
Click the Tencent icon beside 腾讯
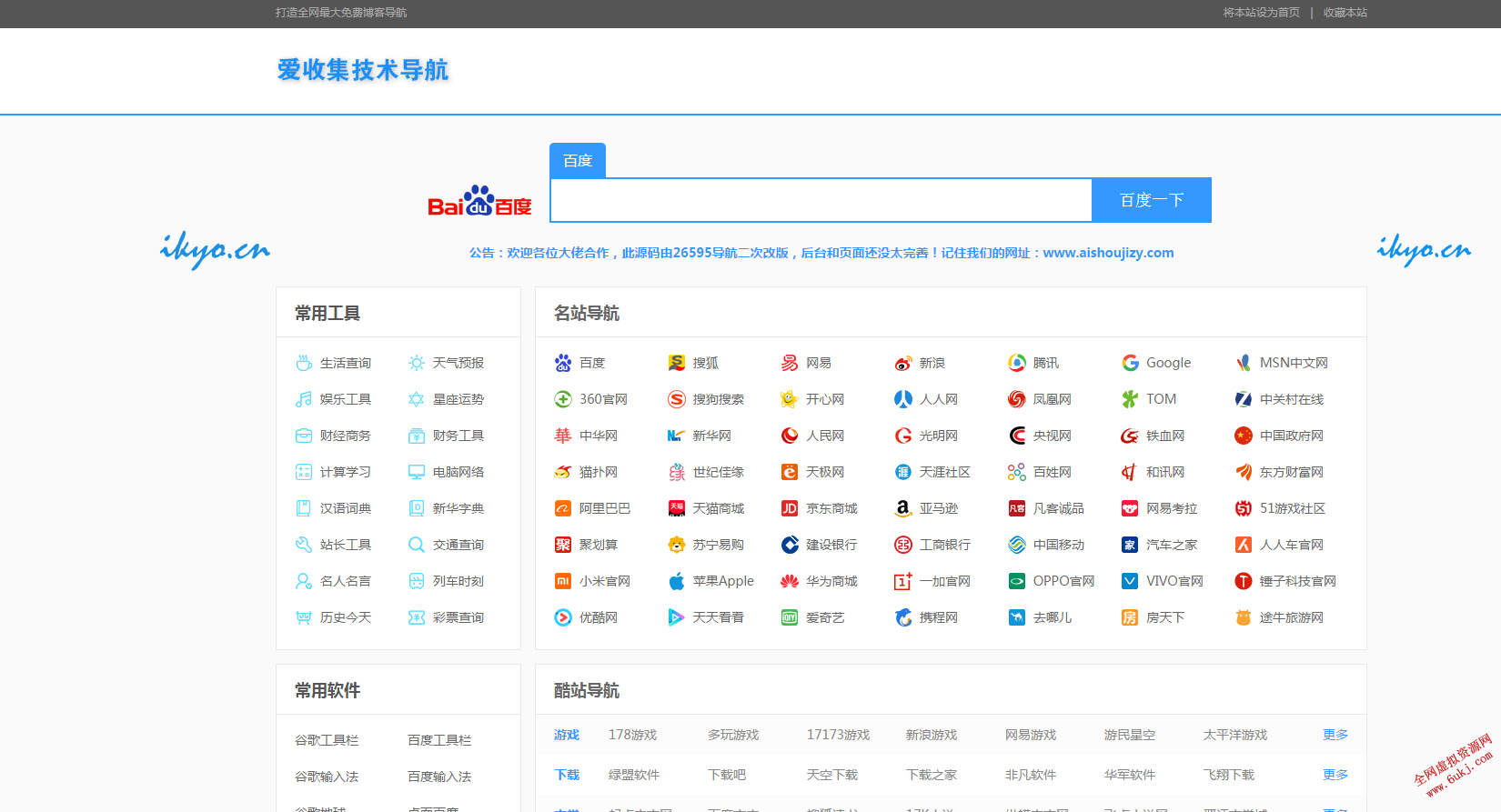[1017, 363]
